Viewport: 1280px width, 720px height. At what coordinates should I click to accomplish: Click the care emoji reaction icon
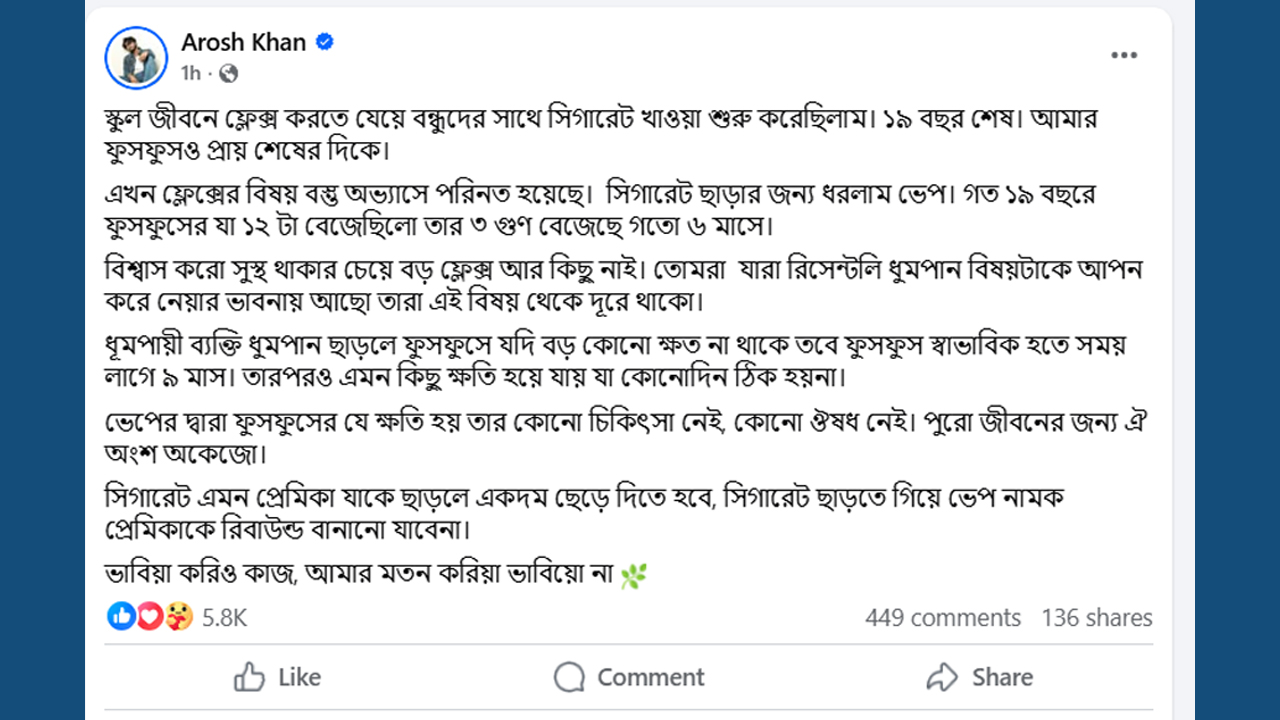pos(178,617)
